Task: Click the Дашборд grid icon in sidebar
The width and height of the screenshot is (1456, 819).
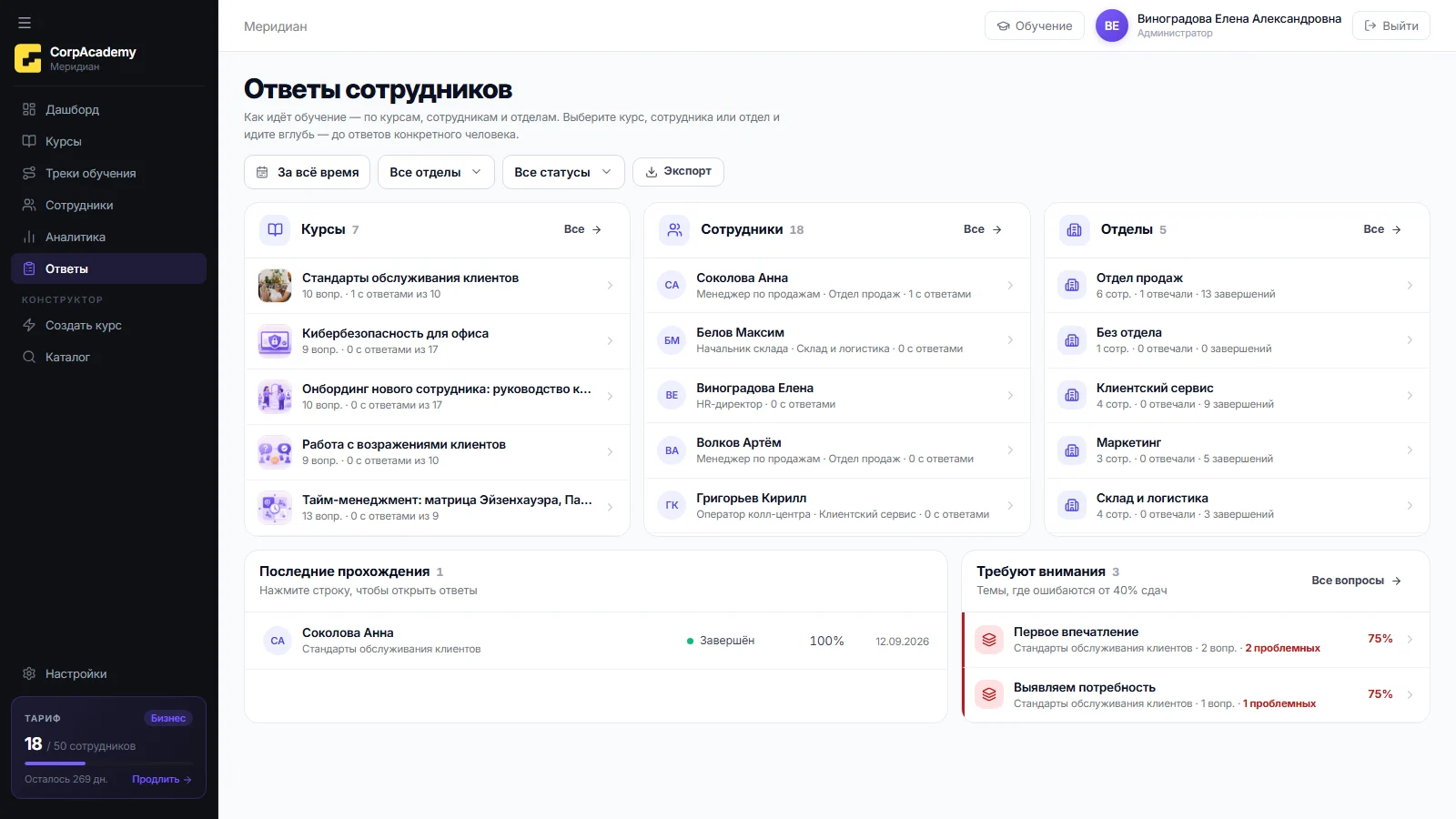Action: click(x=29, y=109)
